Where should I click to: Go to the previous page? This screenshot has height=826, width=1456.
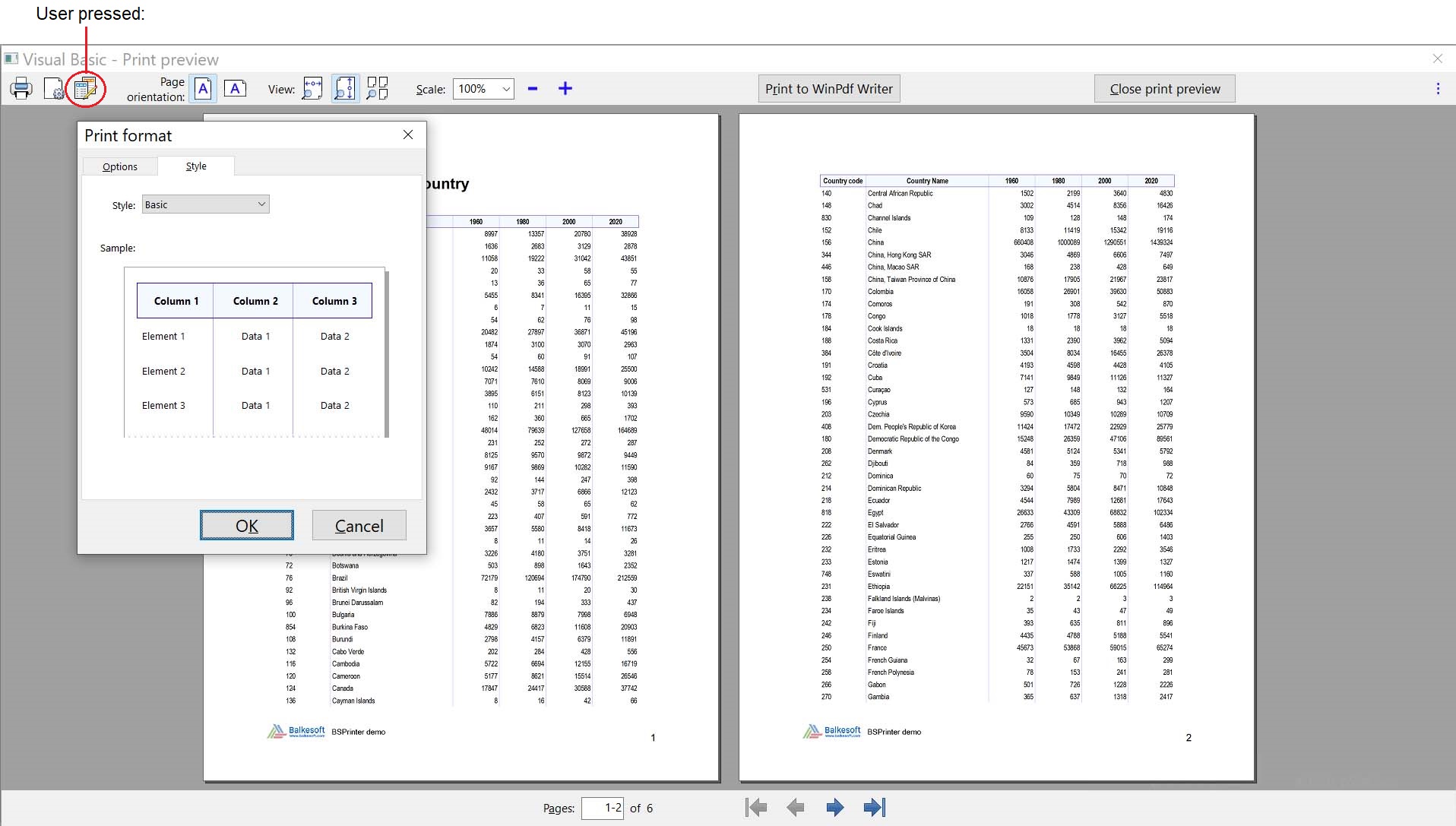pyautogui.click(x=796, y=807)
